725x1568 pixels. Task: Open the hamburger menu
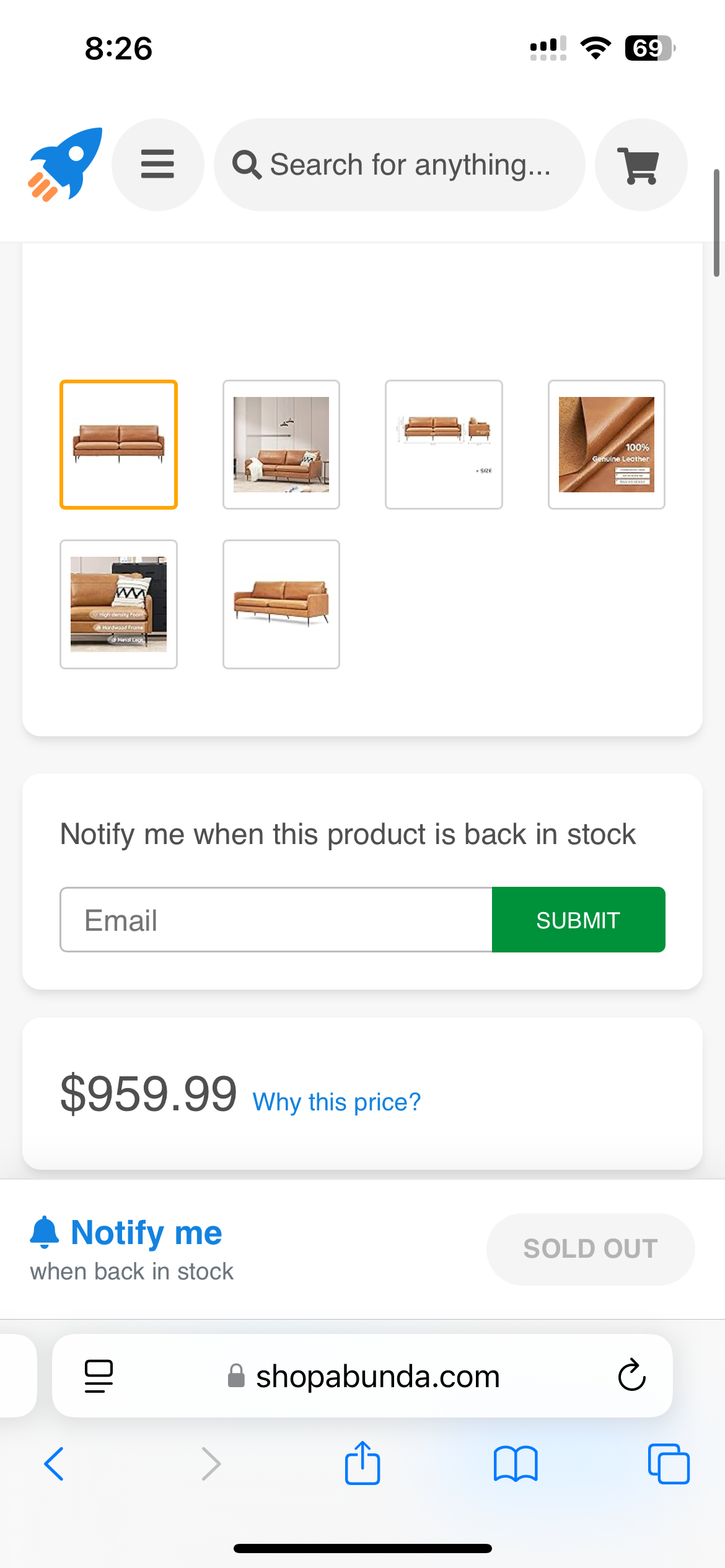[157, 164]
